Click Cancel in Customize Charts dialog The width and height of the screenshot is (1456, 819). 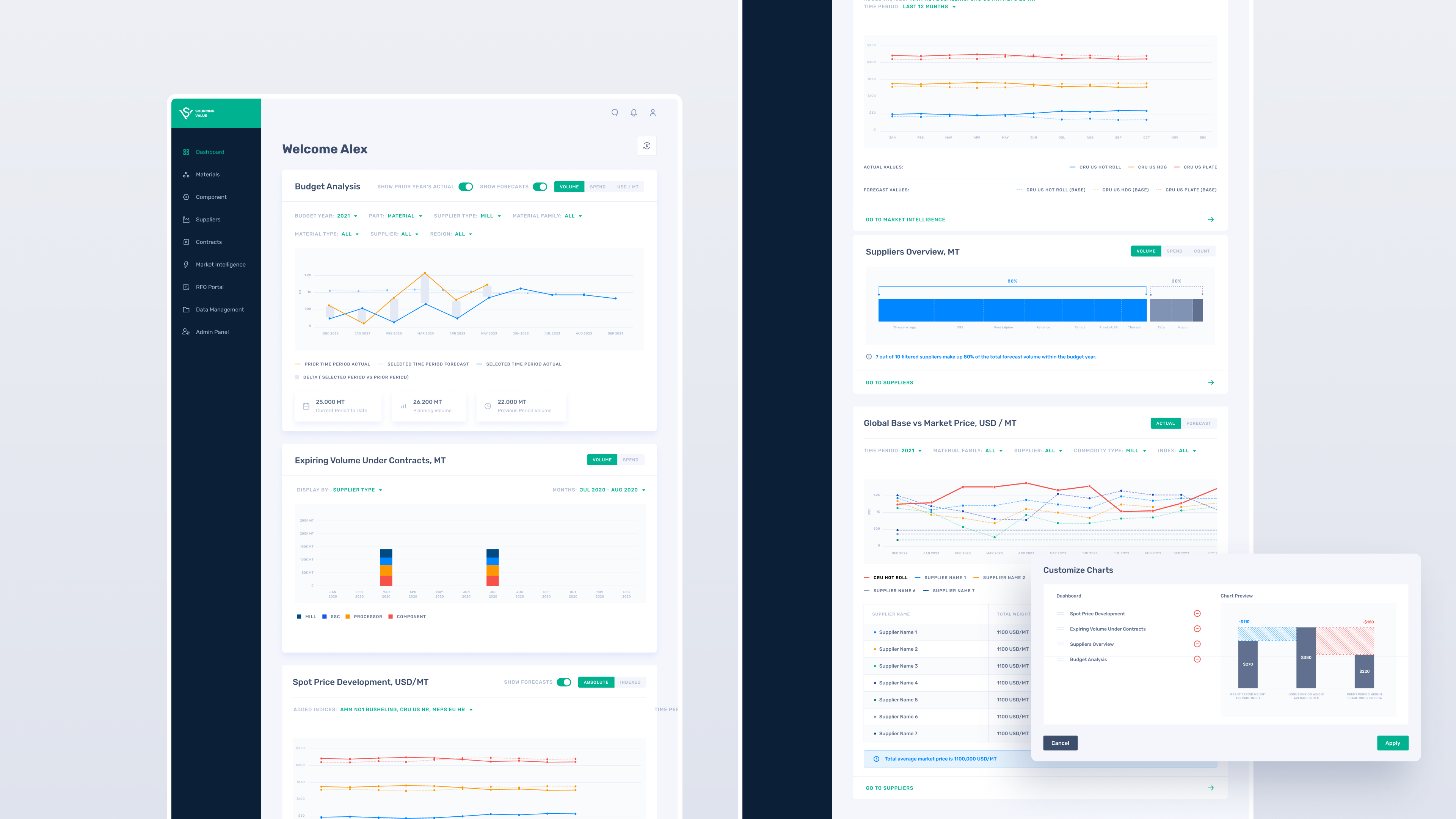click(1060, 743)
